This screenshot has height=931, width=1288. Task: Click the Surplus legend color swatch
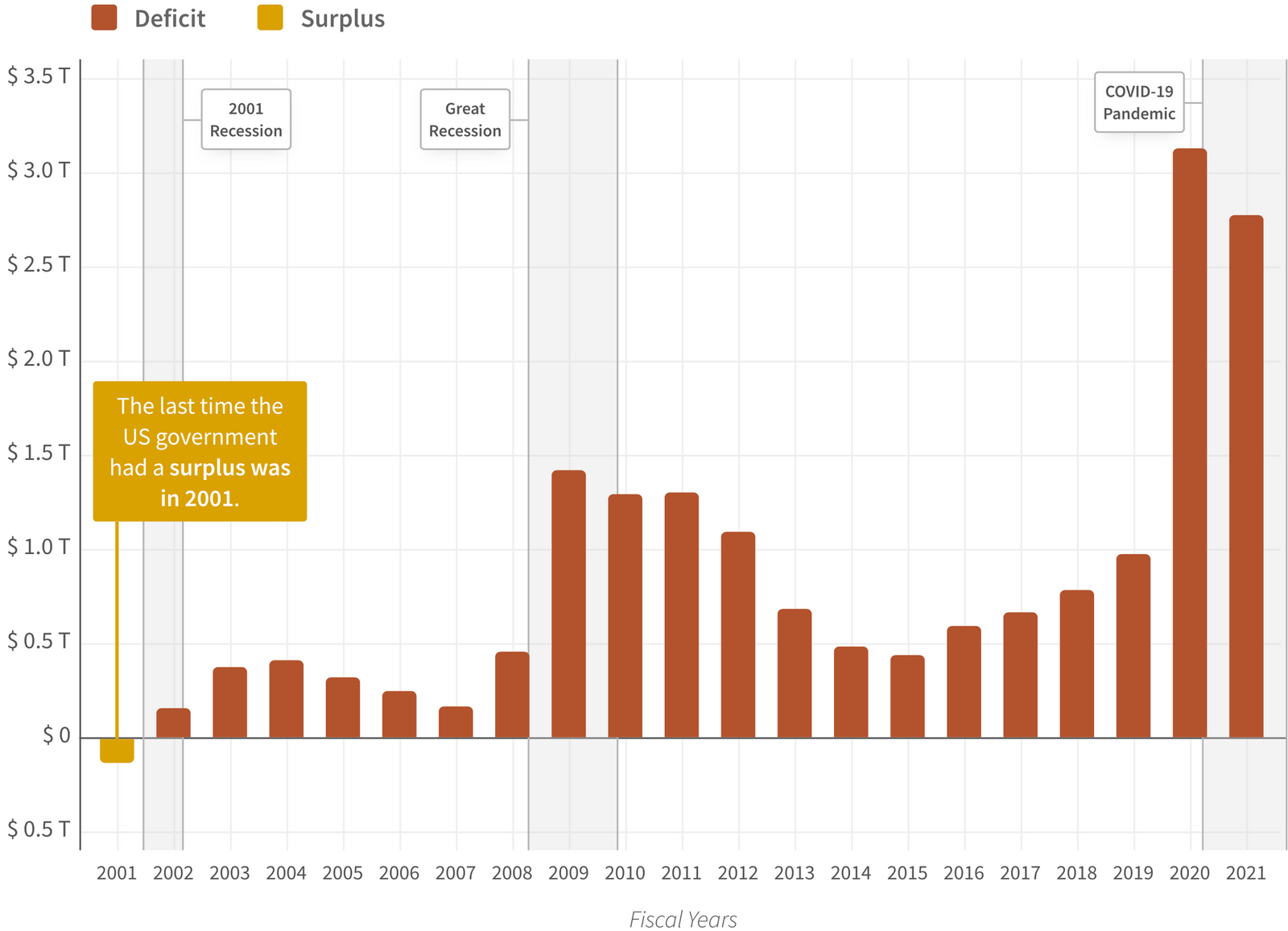pyautogui.click(x=270, y=18)
